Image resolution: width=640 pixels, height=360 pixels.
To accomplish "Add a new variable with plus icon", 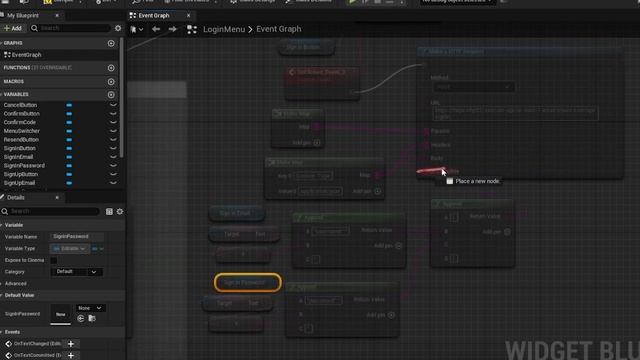I will (111, 95).
